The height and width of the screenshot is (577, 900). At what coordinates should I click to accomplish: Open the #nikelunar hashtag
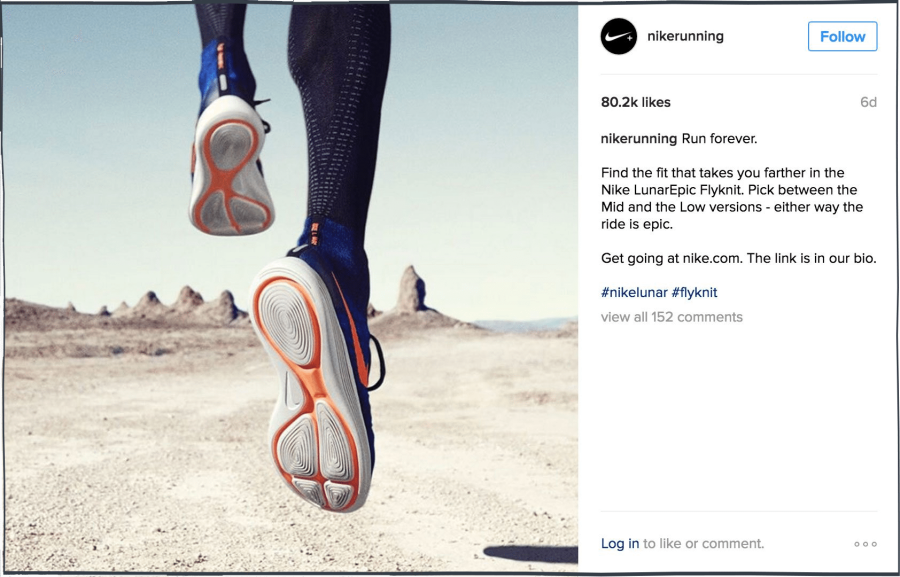634,292
